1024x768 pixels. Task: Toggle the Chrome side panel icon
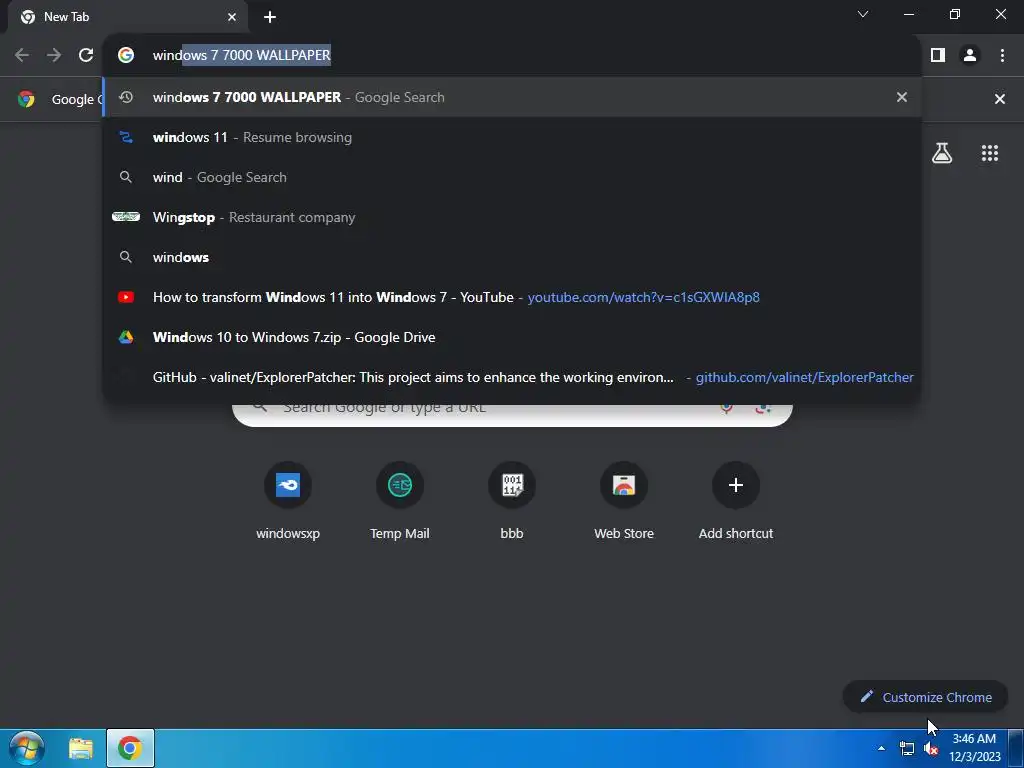point(938,56)
